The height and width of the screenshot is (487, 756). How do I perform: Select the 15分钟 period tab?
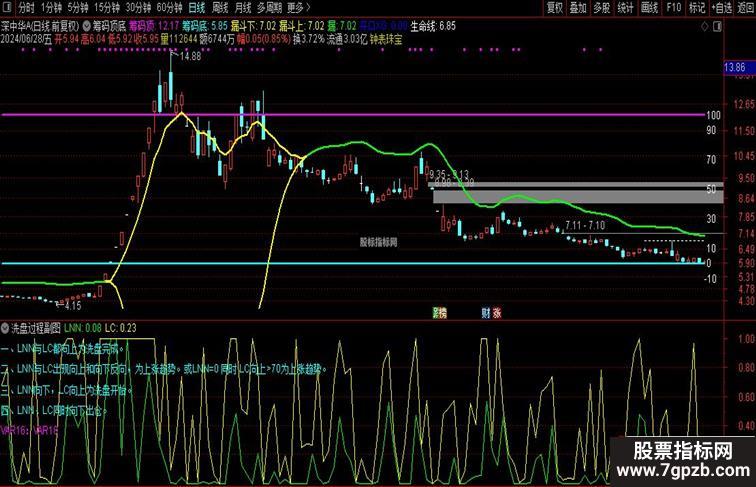pyautogui.click(x=107, y=7)
